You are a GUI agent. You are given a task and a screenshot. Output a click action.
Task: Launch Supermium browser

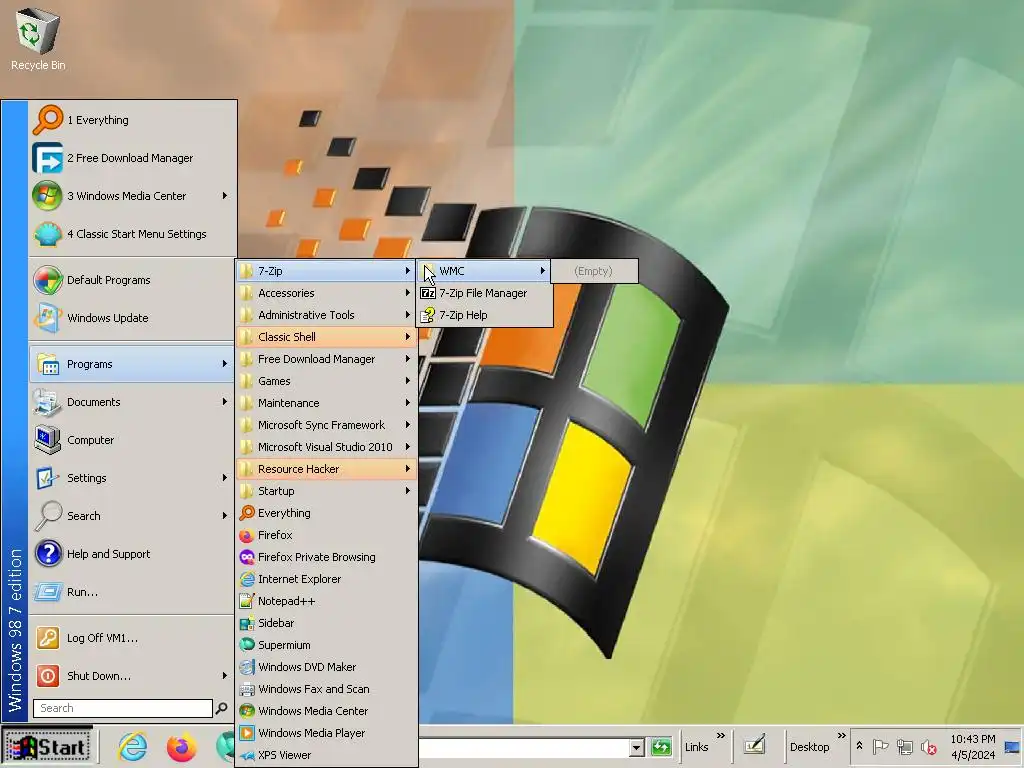(327, 645)
